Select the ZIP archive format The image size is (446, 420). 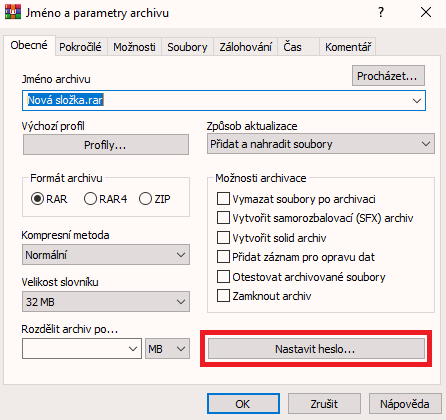[x=154, y=199]
